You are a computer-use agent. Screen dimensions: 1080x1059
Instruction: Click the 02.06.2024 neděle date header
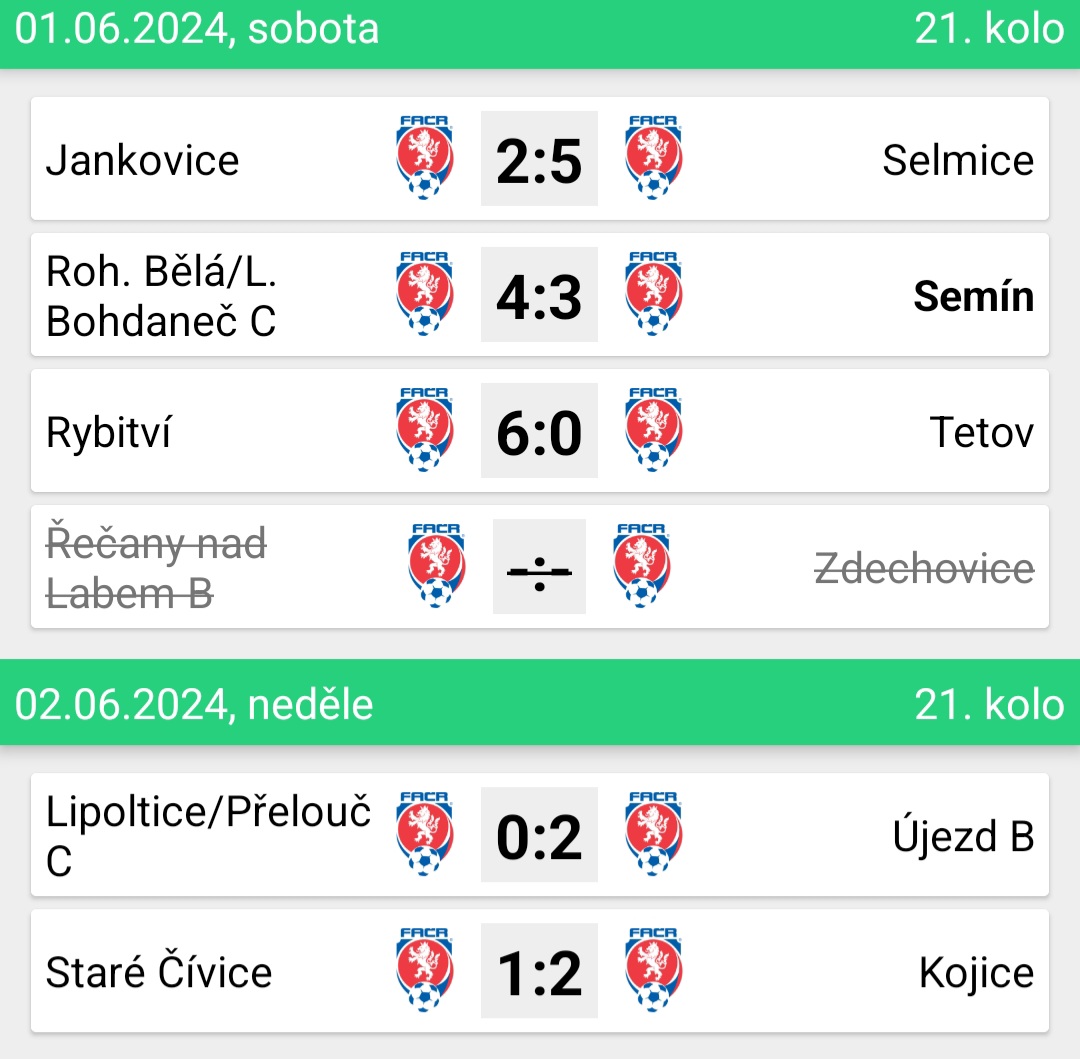click(x=194, y=705)
